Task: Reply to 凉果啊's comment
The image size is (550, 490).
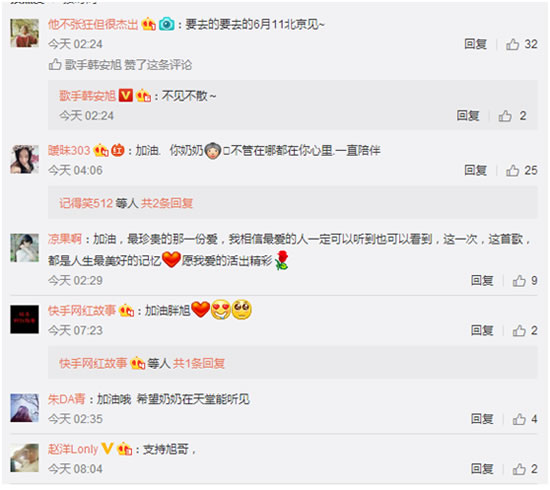Action: click(x=482, y=281)
